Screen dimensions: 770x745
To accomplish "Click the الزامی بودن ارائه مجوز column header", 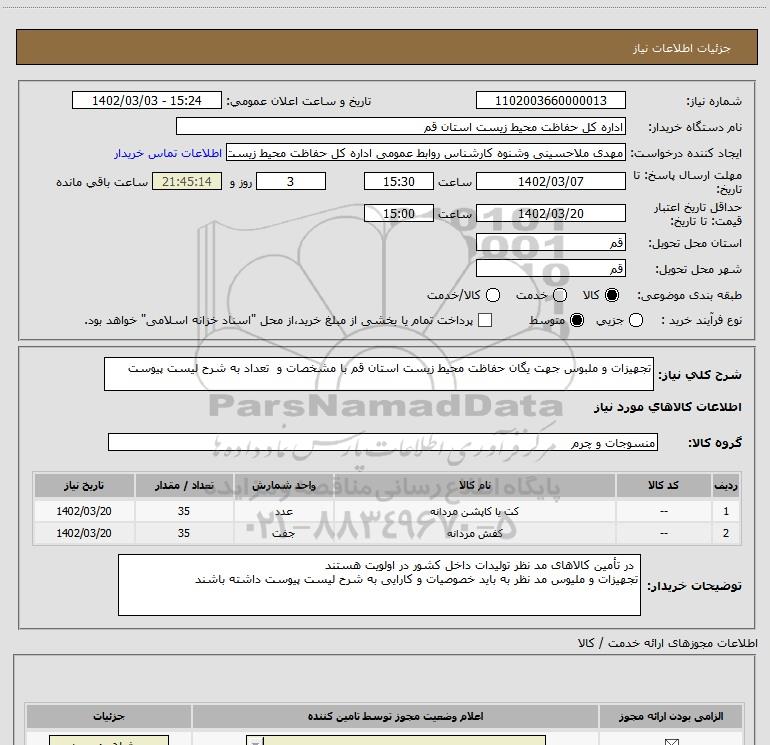I will coord(671,717).
